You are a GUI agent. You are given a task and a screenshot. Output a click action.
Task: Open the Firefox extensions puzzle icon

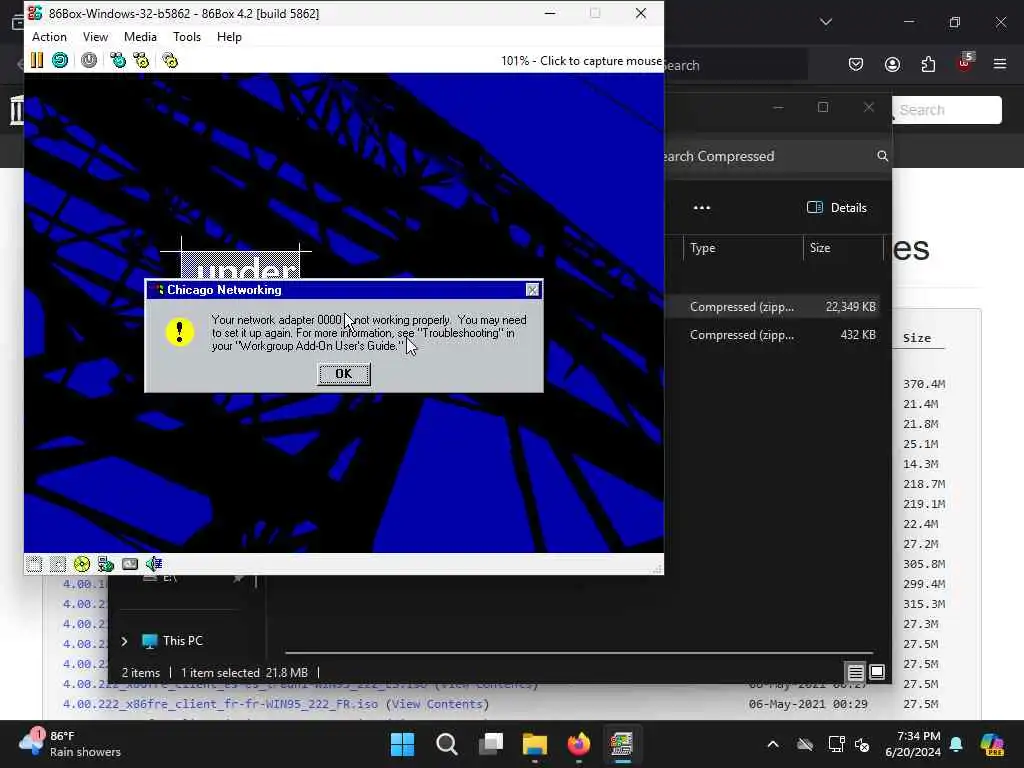(928, 64)
